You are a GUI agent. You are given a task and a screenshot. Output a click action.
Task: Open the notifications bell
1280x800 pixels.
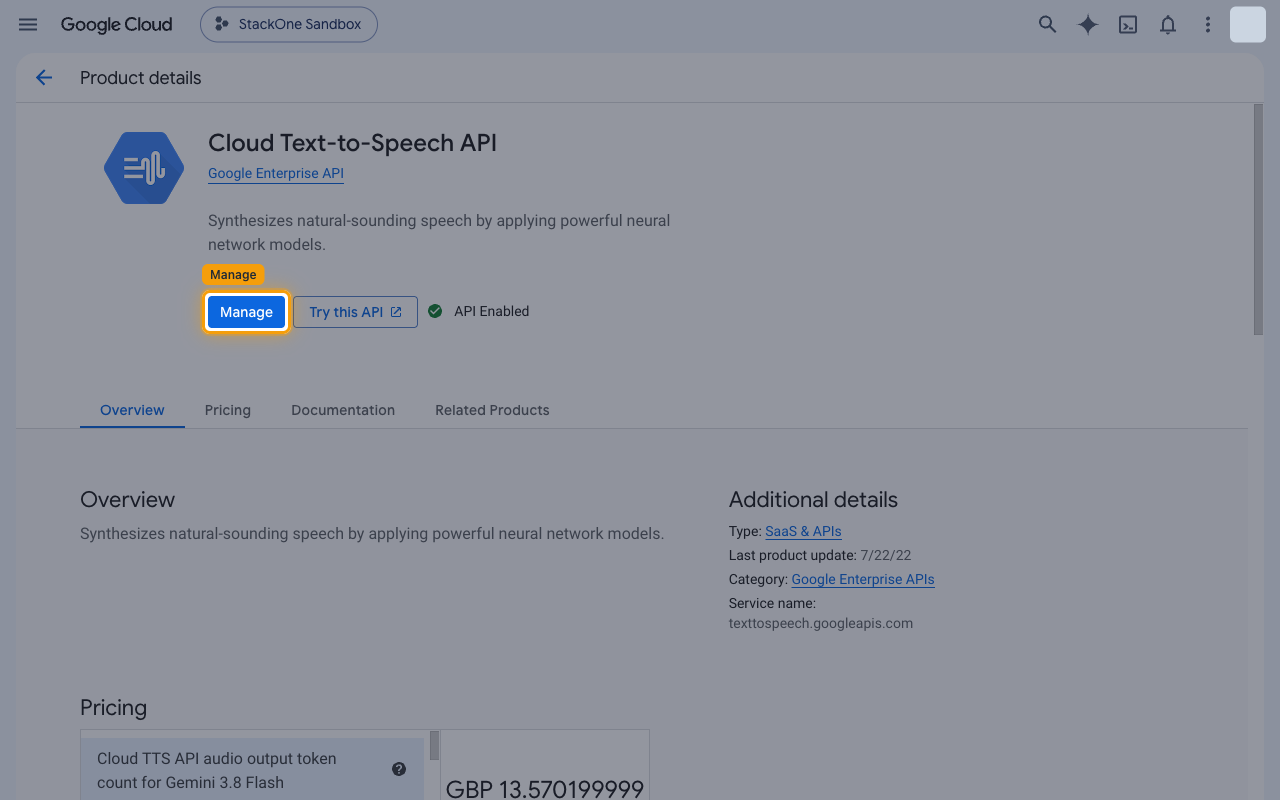click(x=1167, y=24)
